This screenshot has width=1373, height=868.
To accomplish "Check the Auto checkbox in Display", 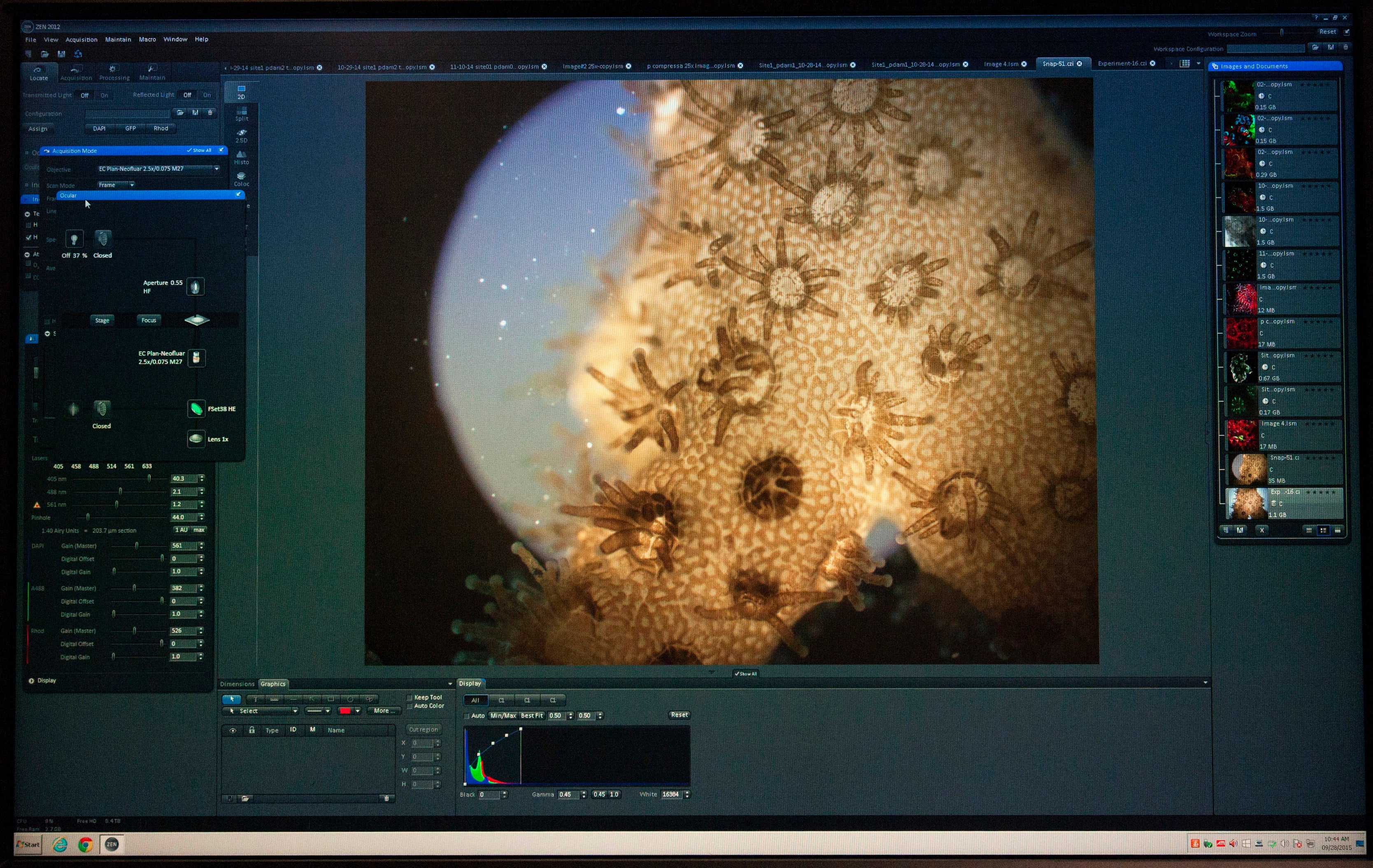I will coord(466,716).
